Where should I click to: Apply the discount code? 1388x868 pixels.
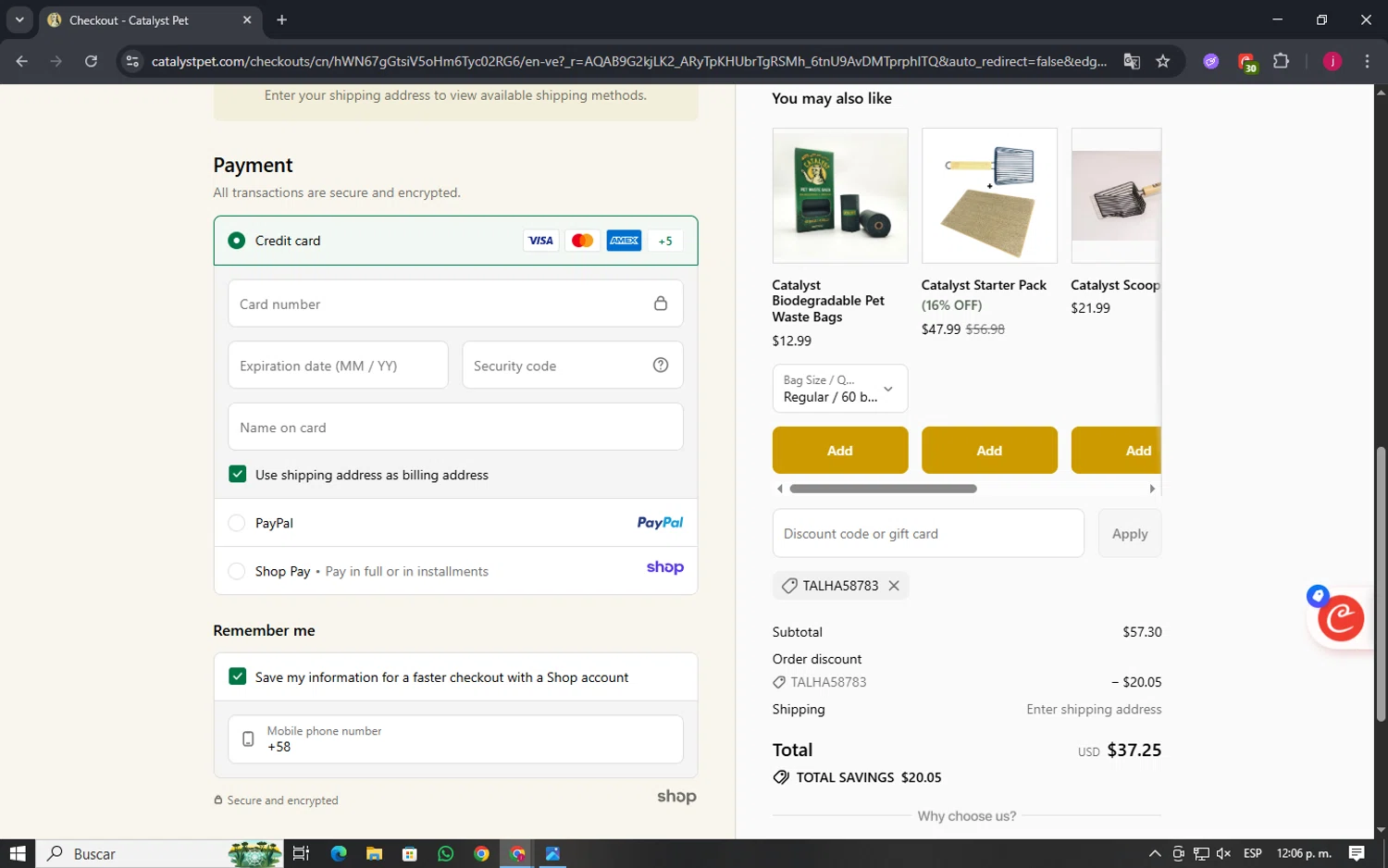click(1130, 534)
